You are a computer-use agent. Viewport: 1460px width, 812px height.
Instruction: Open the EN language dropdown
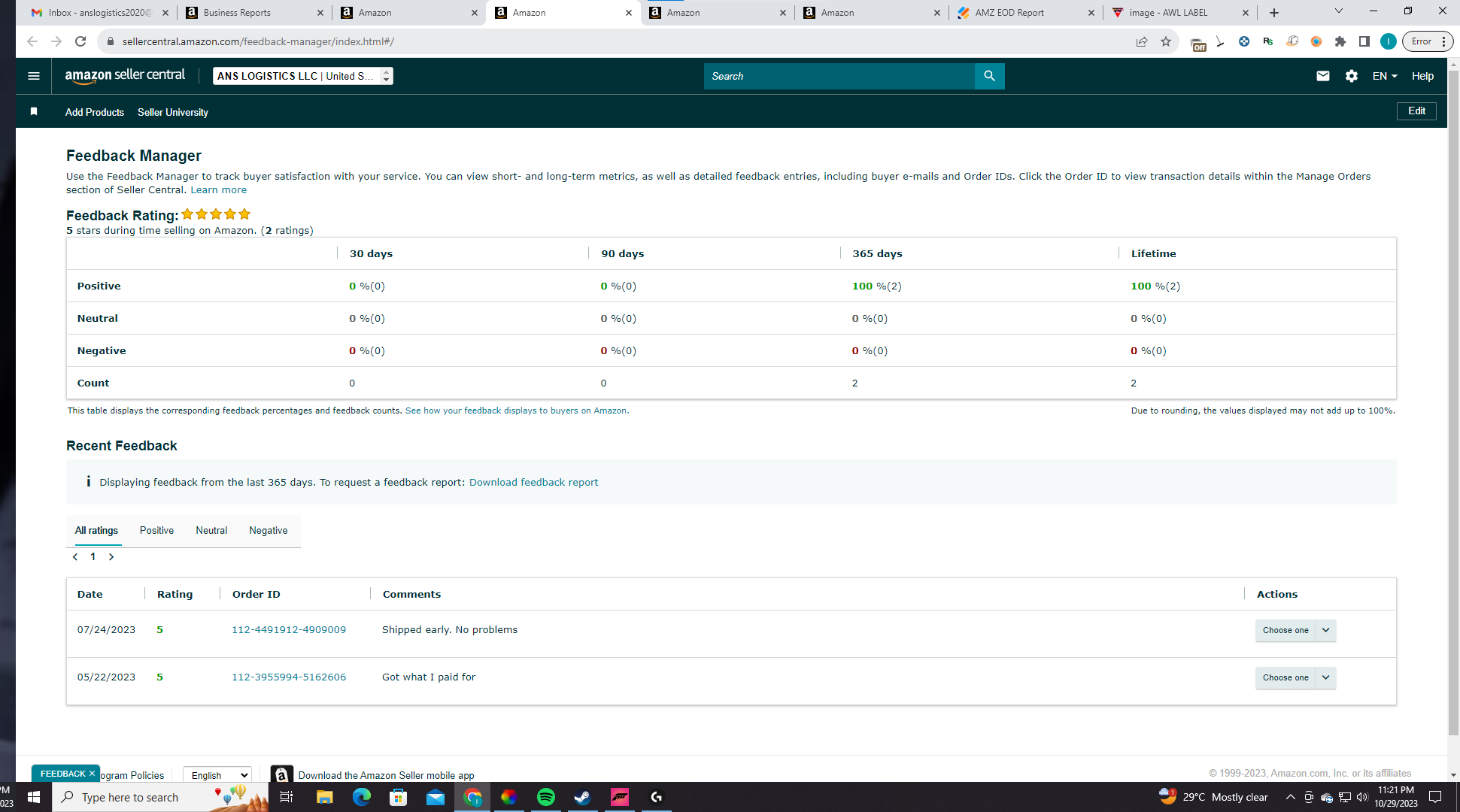point(1385,76)
